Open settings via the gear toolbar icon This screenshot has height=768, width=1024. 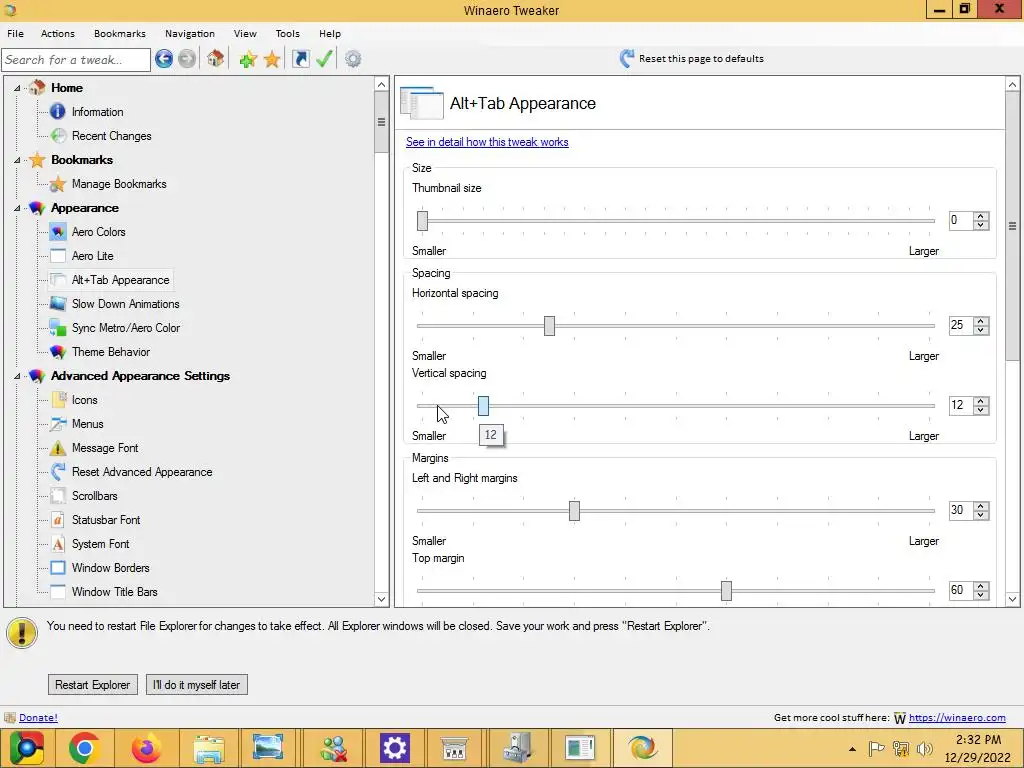pos(353,59)
